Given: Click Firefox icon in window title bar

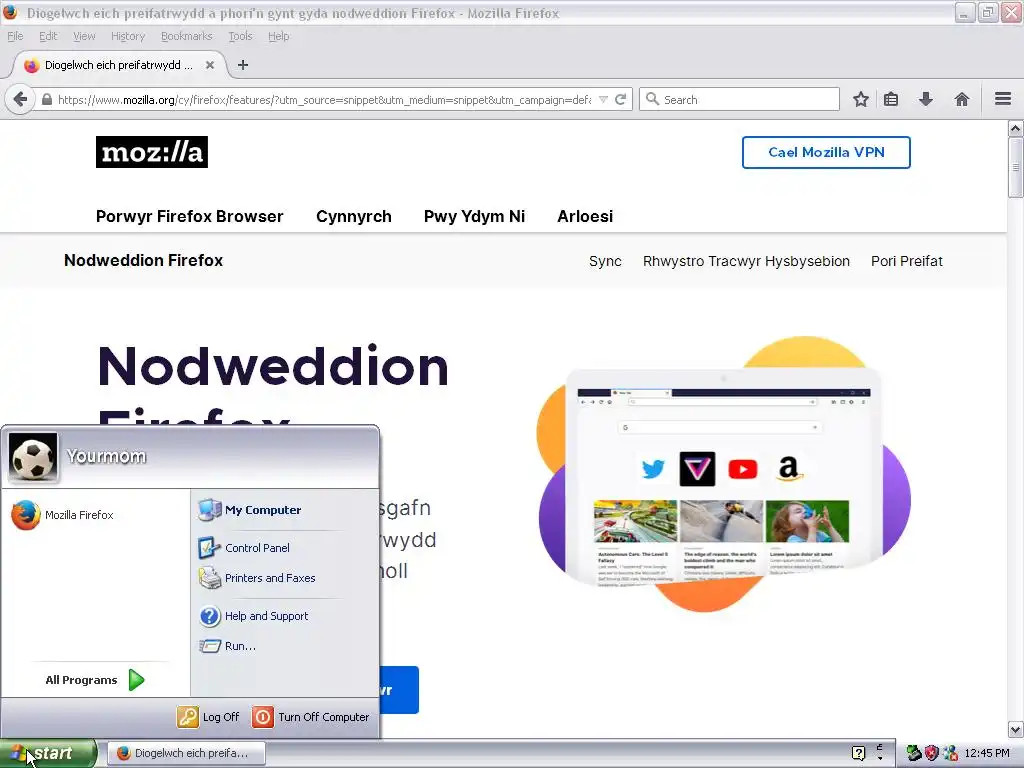Looking at the screenshot, I should pos(10,12).
